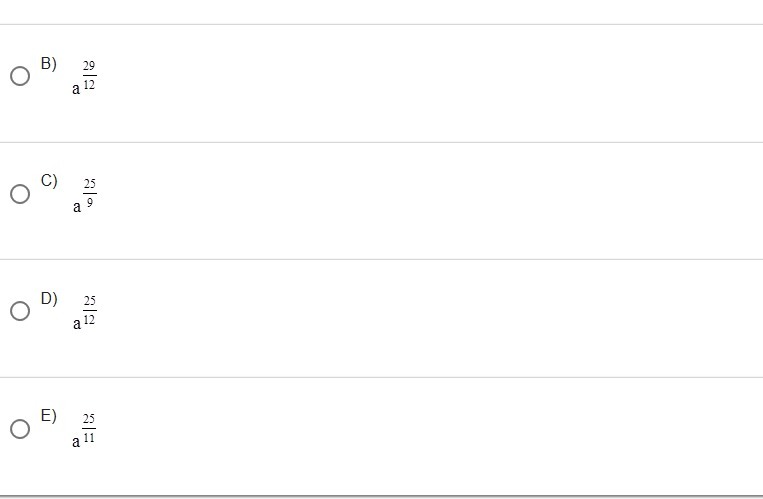763x499 pixels.
Task: Click the denominator 12 in option B's exponent
Action: click(89, 84)
